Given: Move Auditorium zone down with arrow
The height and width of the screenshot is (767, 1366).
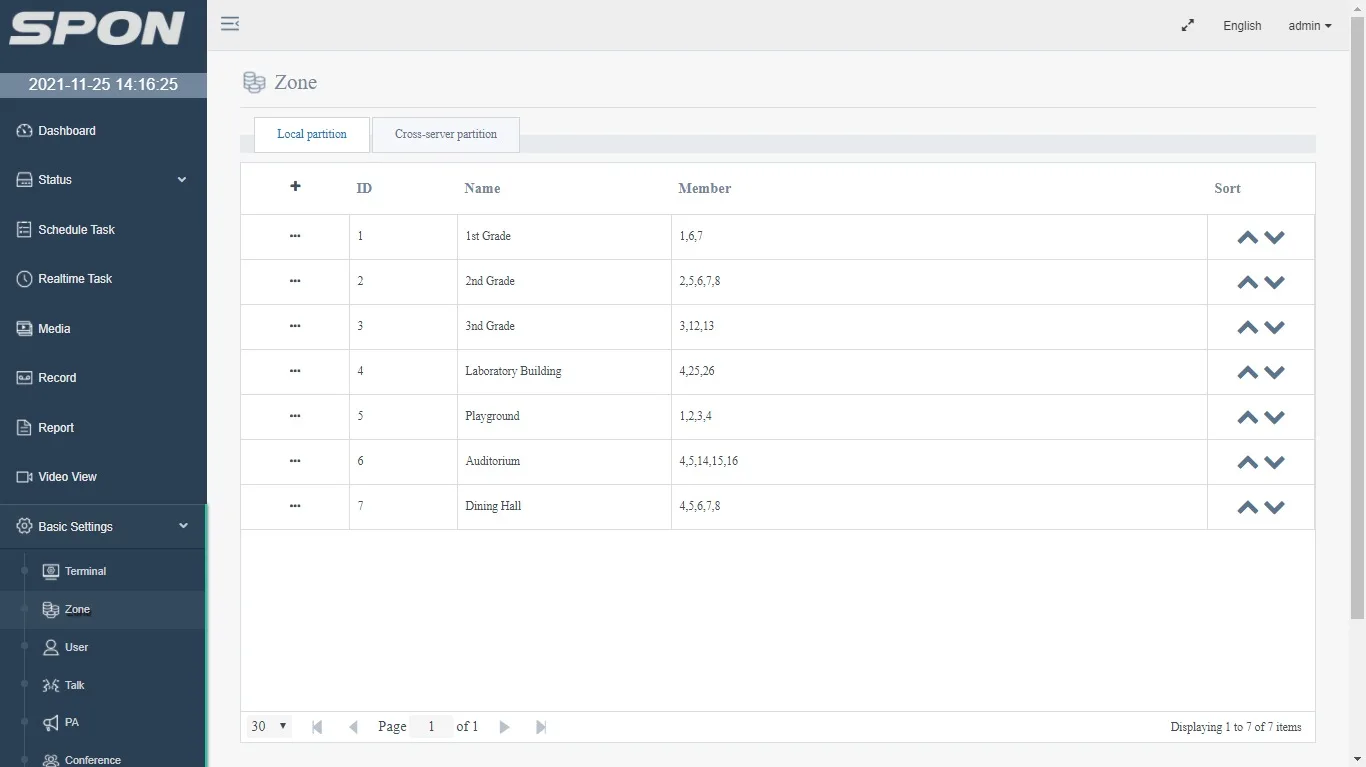Looking at the screenshot, I should pyautogui.click(x=1274, y=463).
